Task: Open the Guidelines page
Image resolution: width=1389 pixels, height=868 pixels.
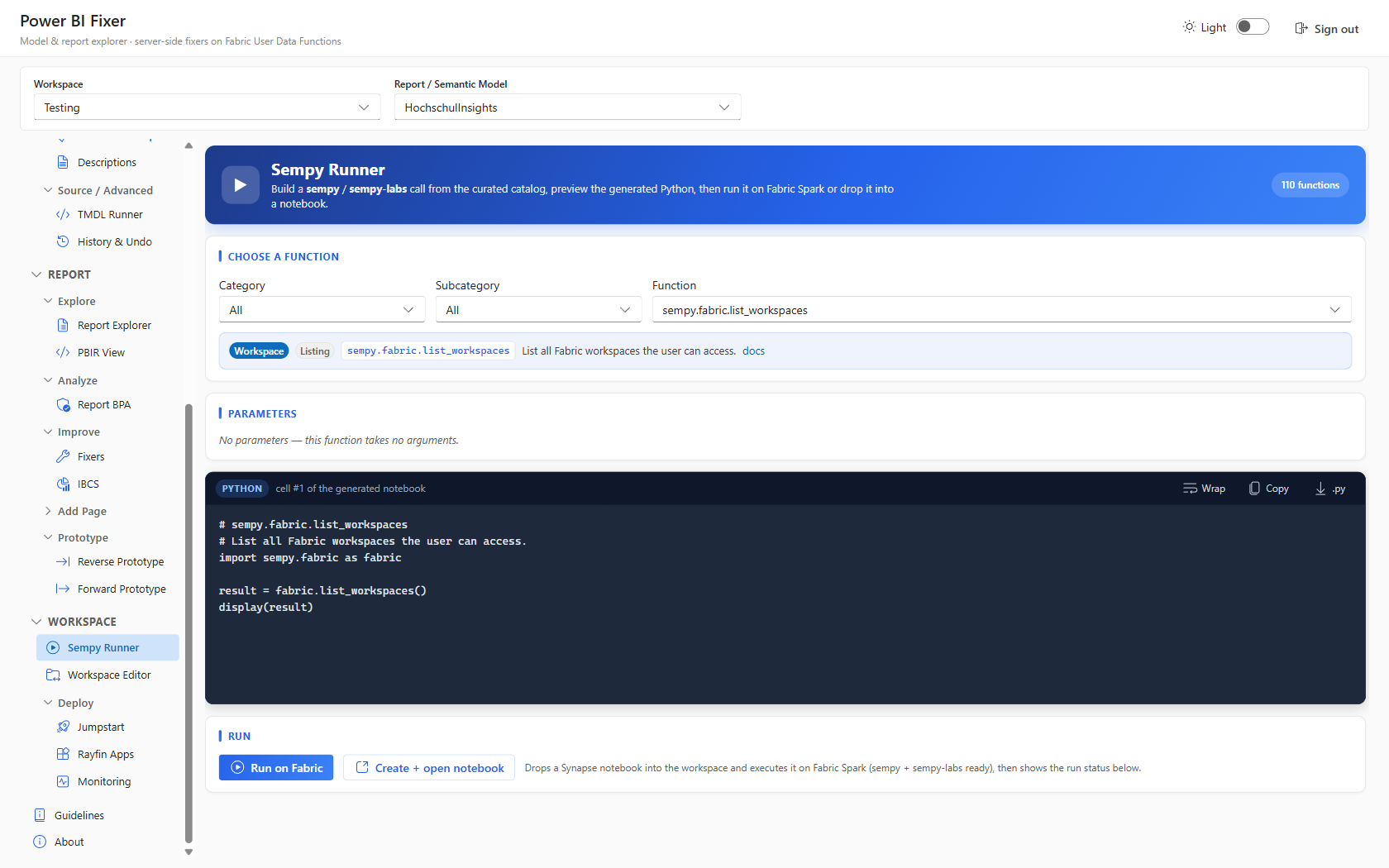Action: (79, 815)
